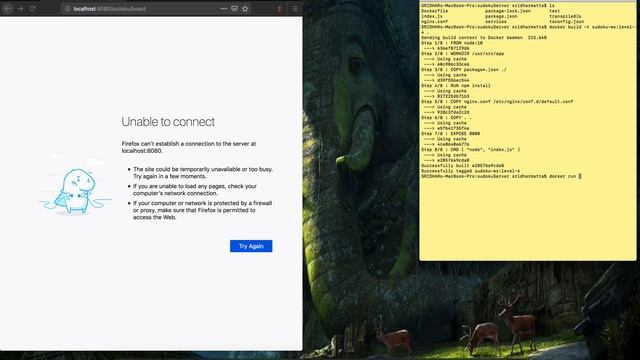Open Firefox hamburger menu
This screenshot has width=640, height=360.
(x=295, y=9)
